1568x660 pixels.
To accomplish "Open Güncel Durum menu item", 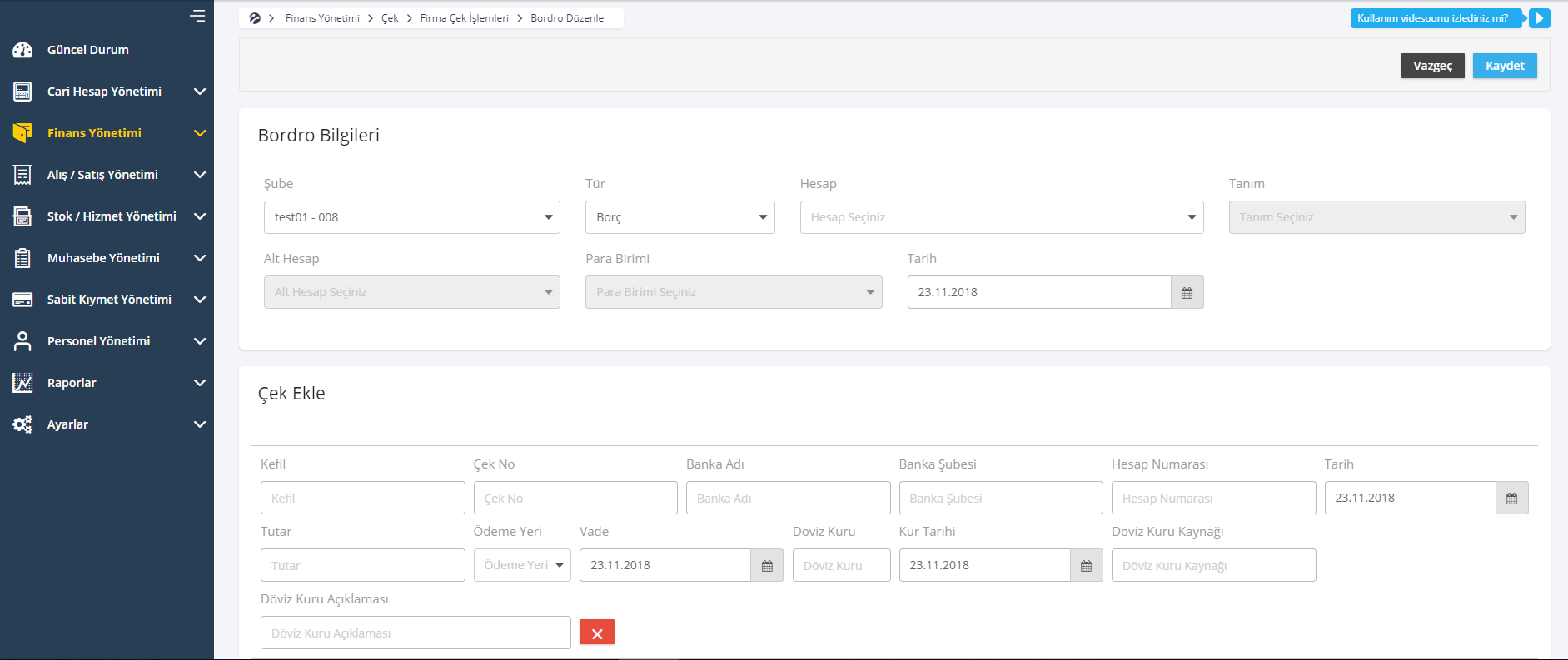I will point(107,50).
